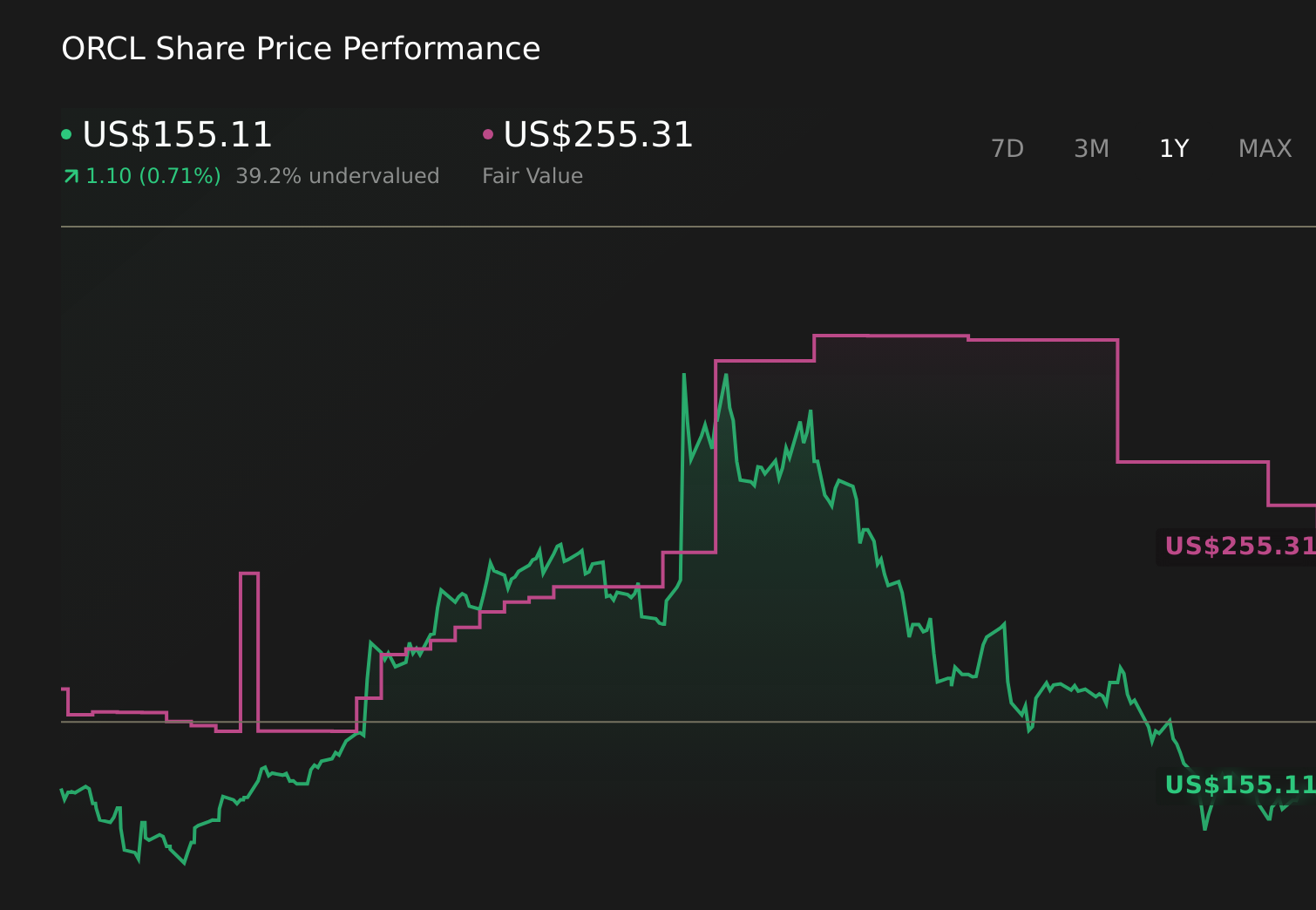
Task: Click the 39.2% undervalued label
Action: 337,175
